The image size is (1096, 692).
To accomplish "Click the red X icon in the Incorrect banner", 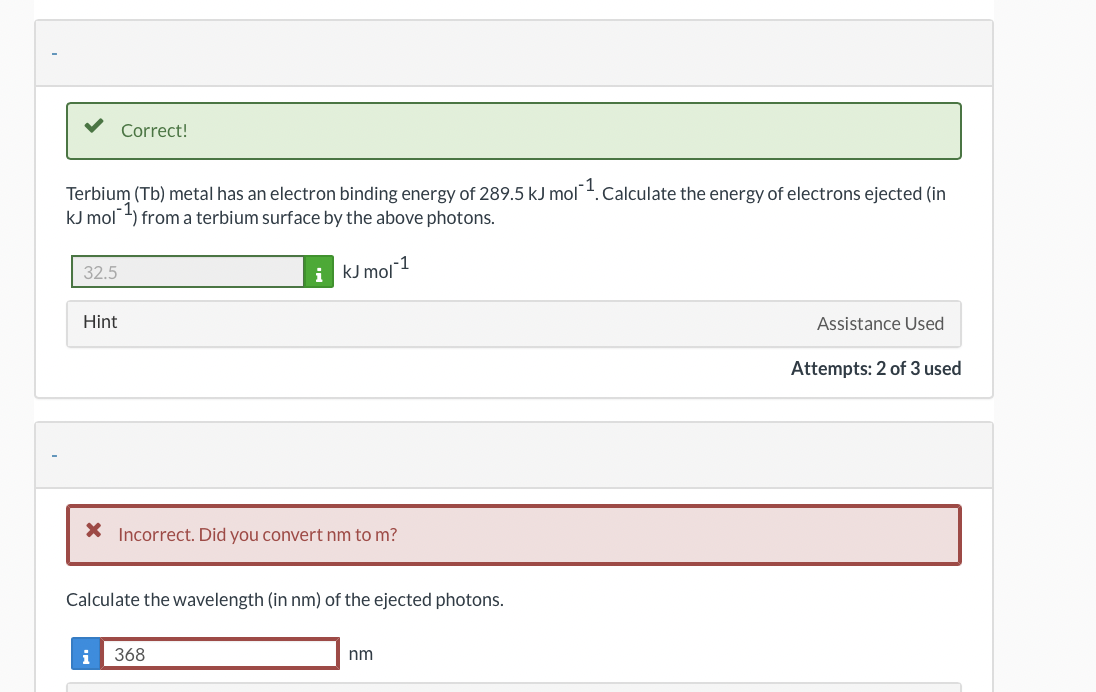I will (94, 531).
